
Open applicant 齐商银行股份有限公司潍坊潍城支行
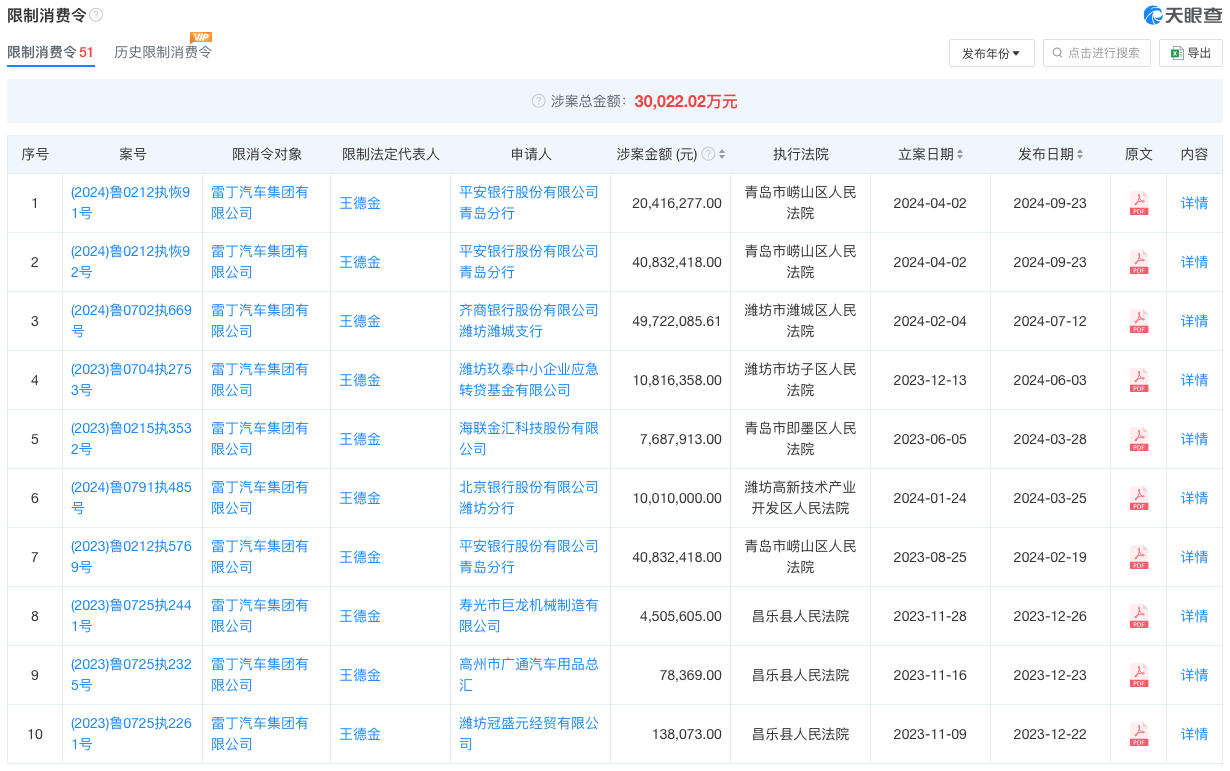pos(529,321)
